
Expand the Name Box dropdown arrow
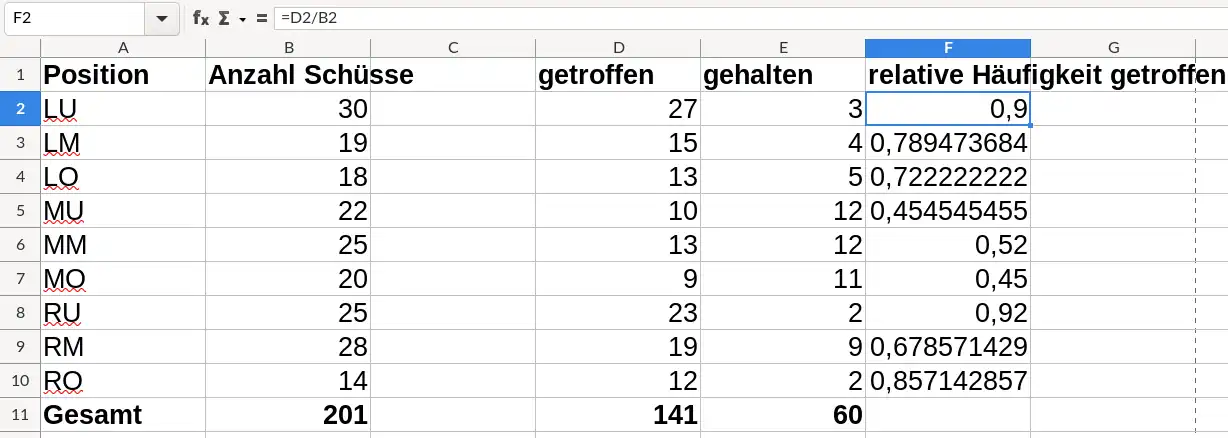click(161, 18)
